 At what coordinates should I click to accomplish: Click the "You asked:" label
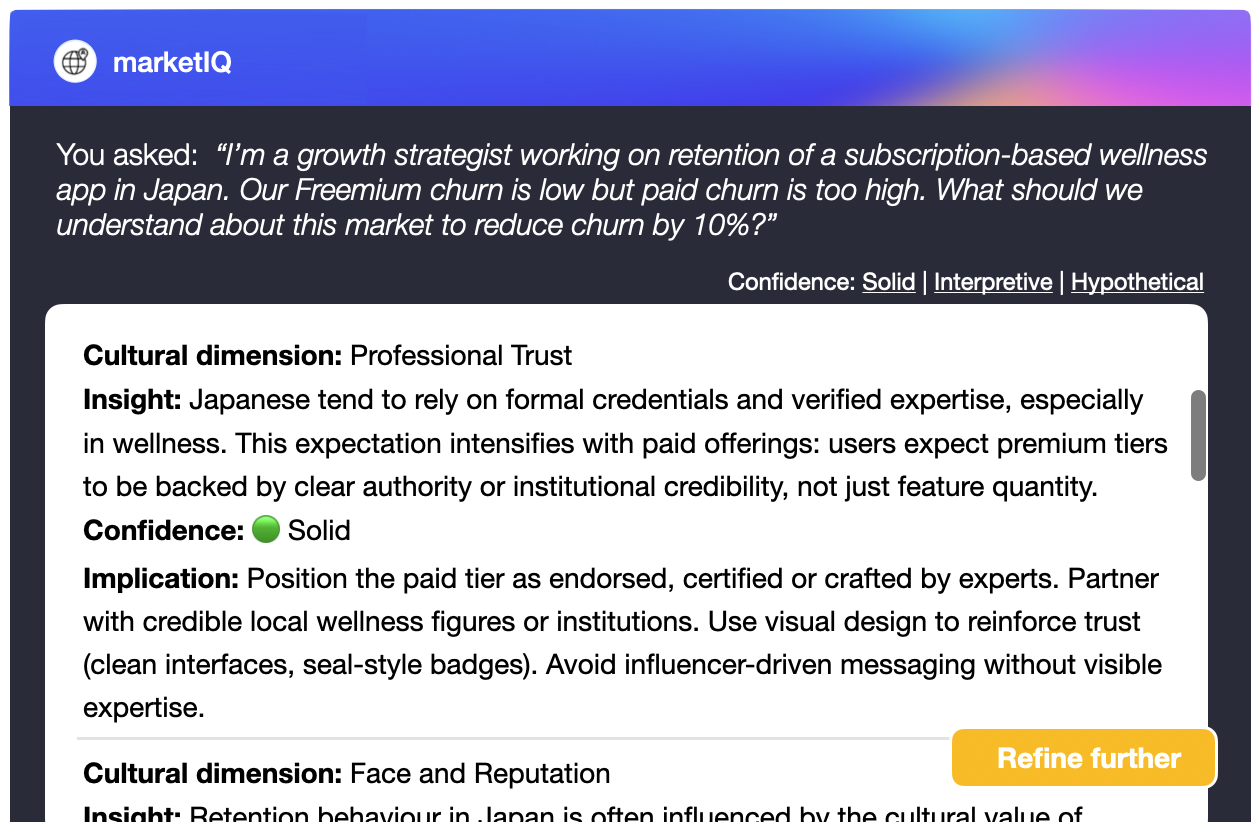click(127, 156)
